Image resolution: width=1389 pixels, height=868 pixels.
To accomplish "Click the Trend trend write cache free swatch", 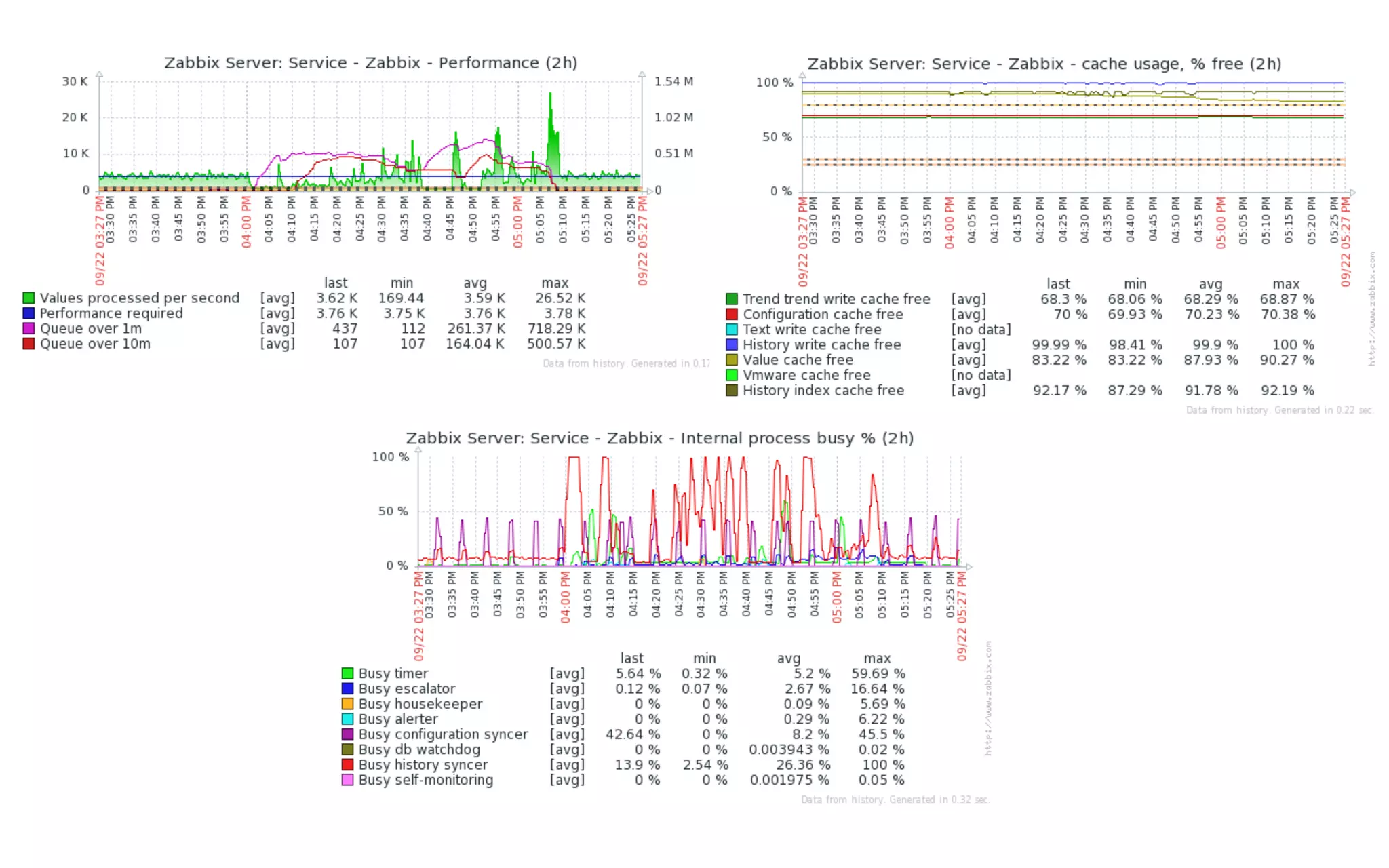I will click(x=732, y=299).
